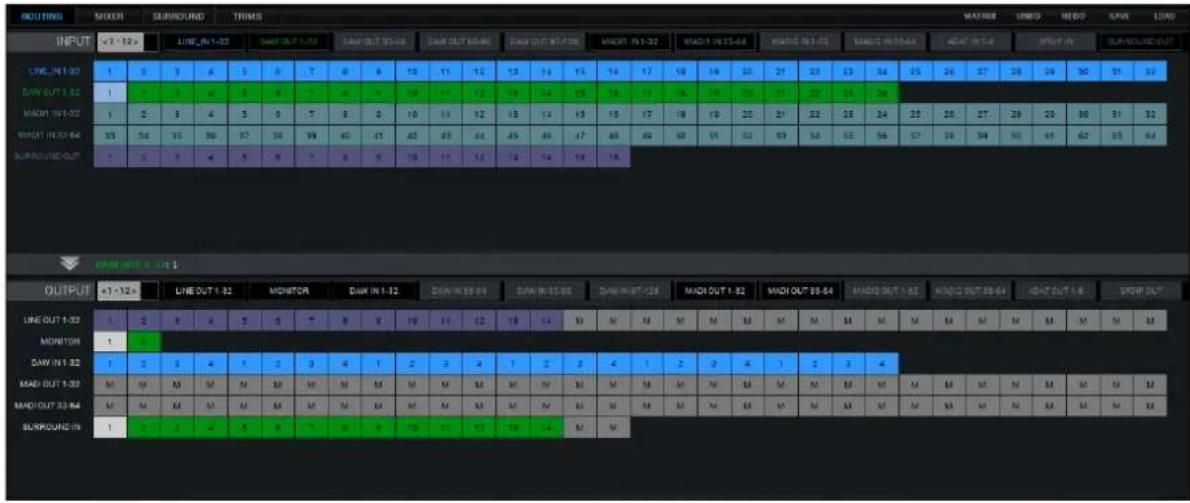This screenshot has width=1190, height=503.
Task: Select highlighted channel 1 in DAW OUT row
Action: (111, 93)
